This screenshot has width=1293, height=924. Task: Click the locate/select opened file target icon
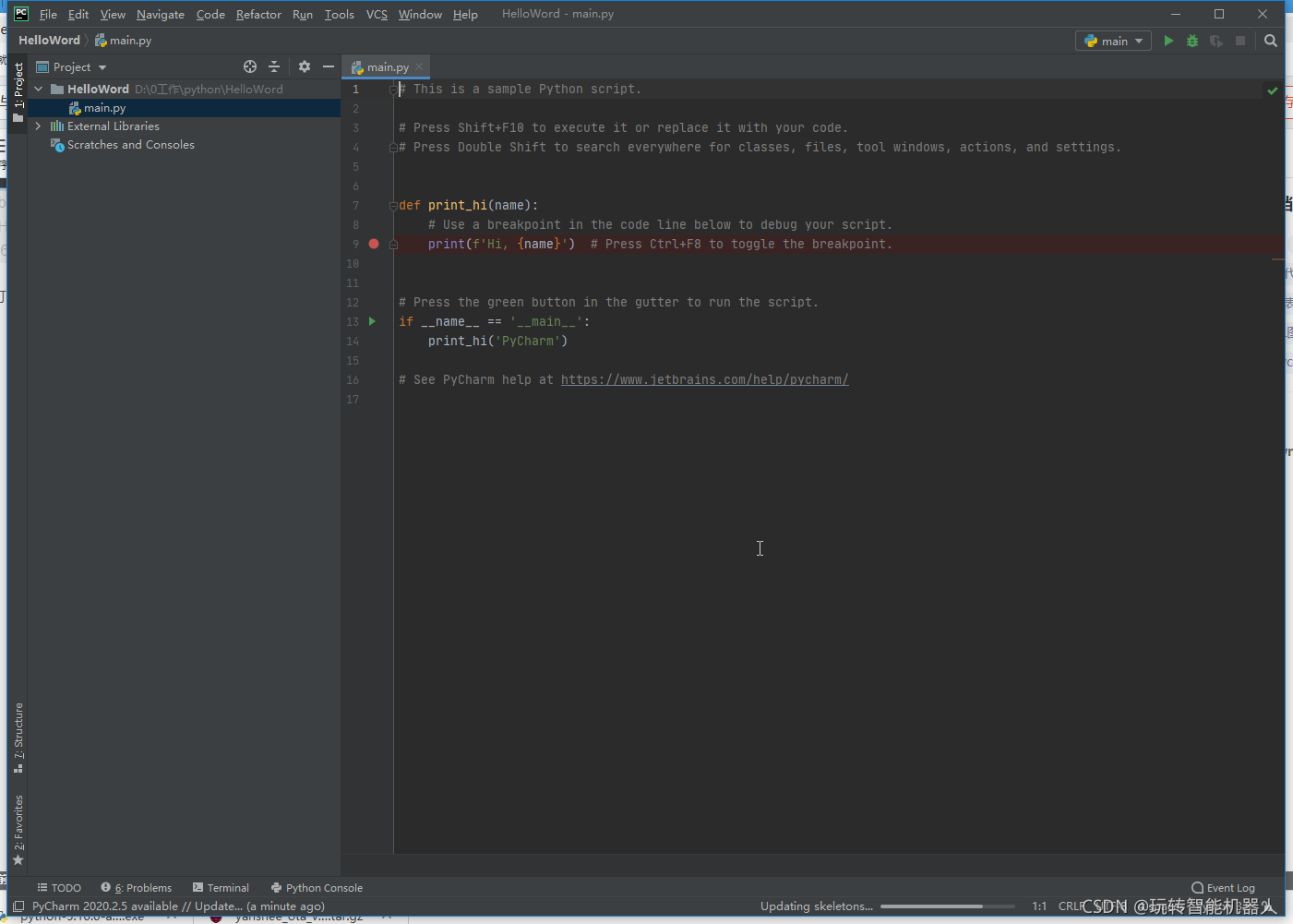click(250, 66)
